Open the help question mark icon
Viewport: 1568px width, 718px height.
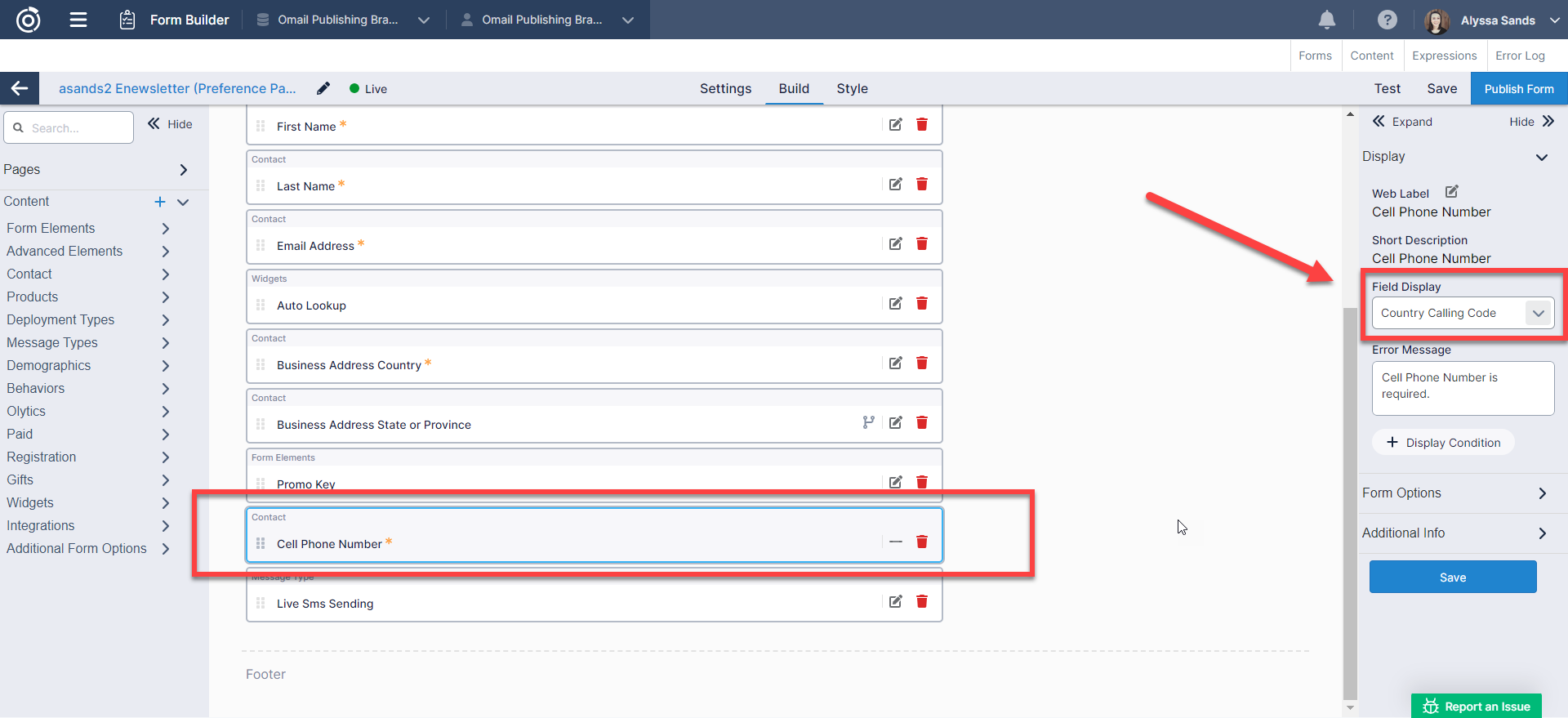click(1387, 20)
